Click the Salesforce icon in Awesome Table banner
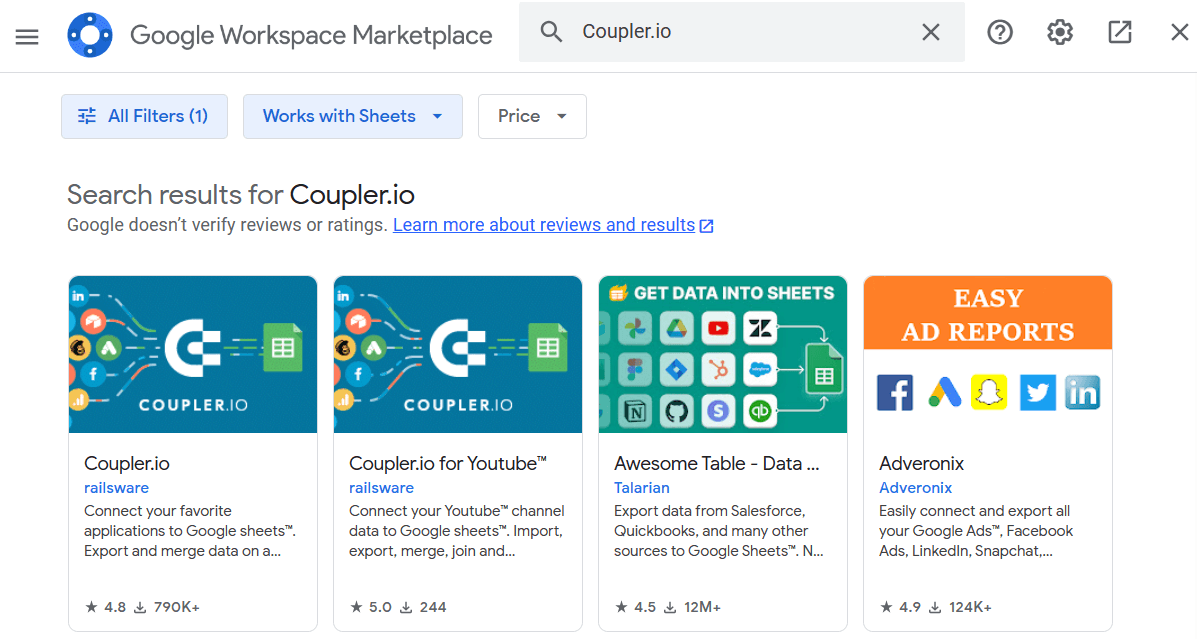 pos(760,370)
